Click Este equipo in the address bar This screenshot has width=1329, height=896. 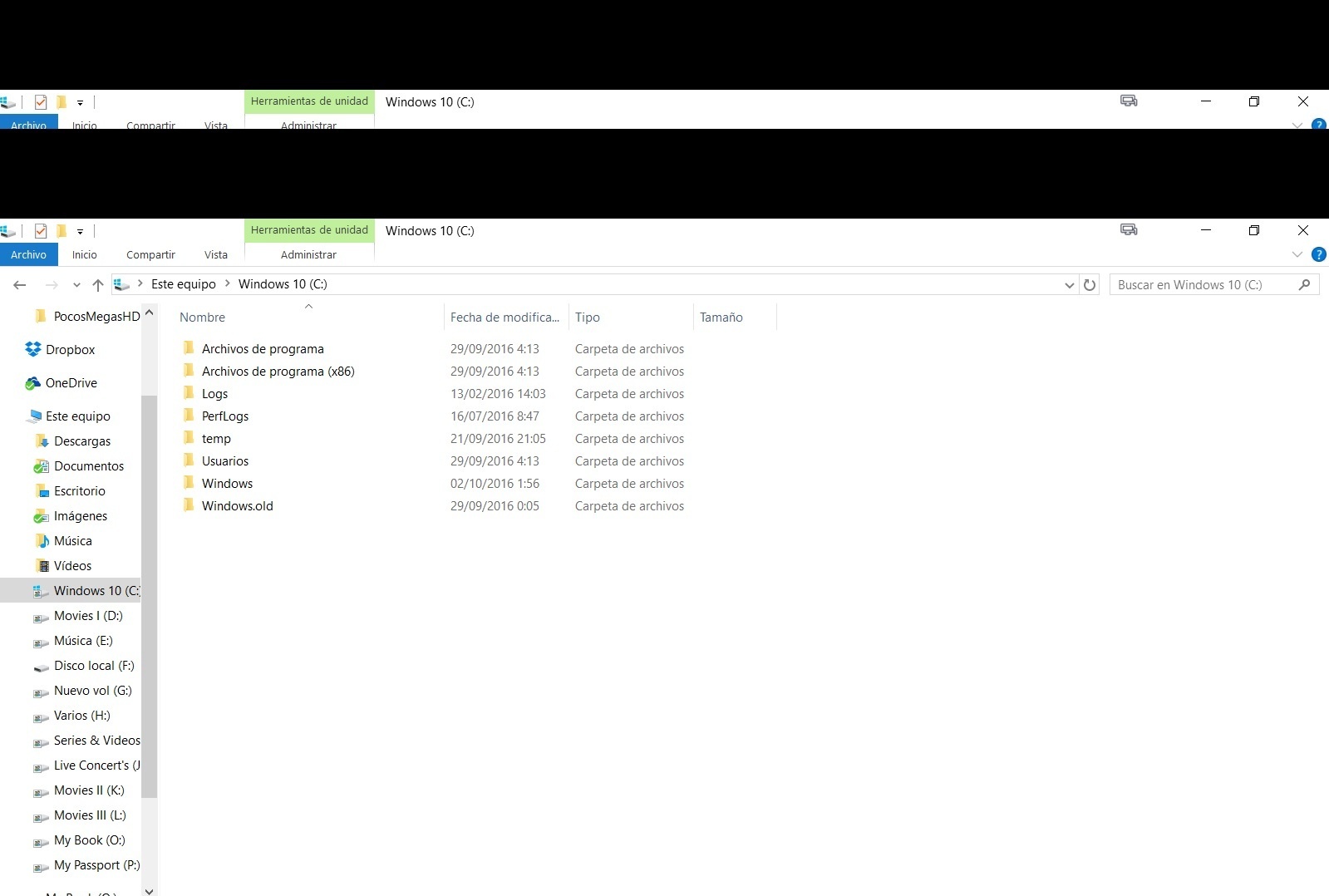(x=184, y=284)
